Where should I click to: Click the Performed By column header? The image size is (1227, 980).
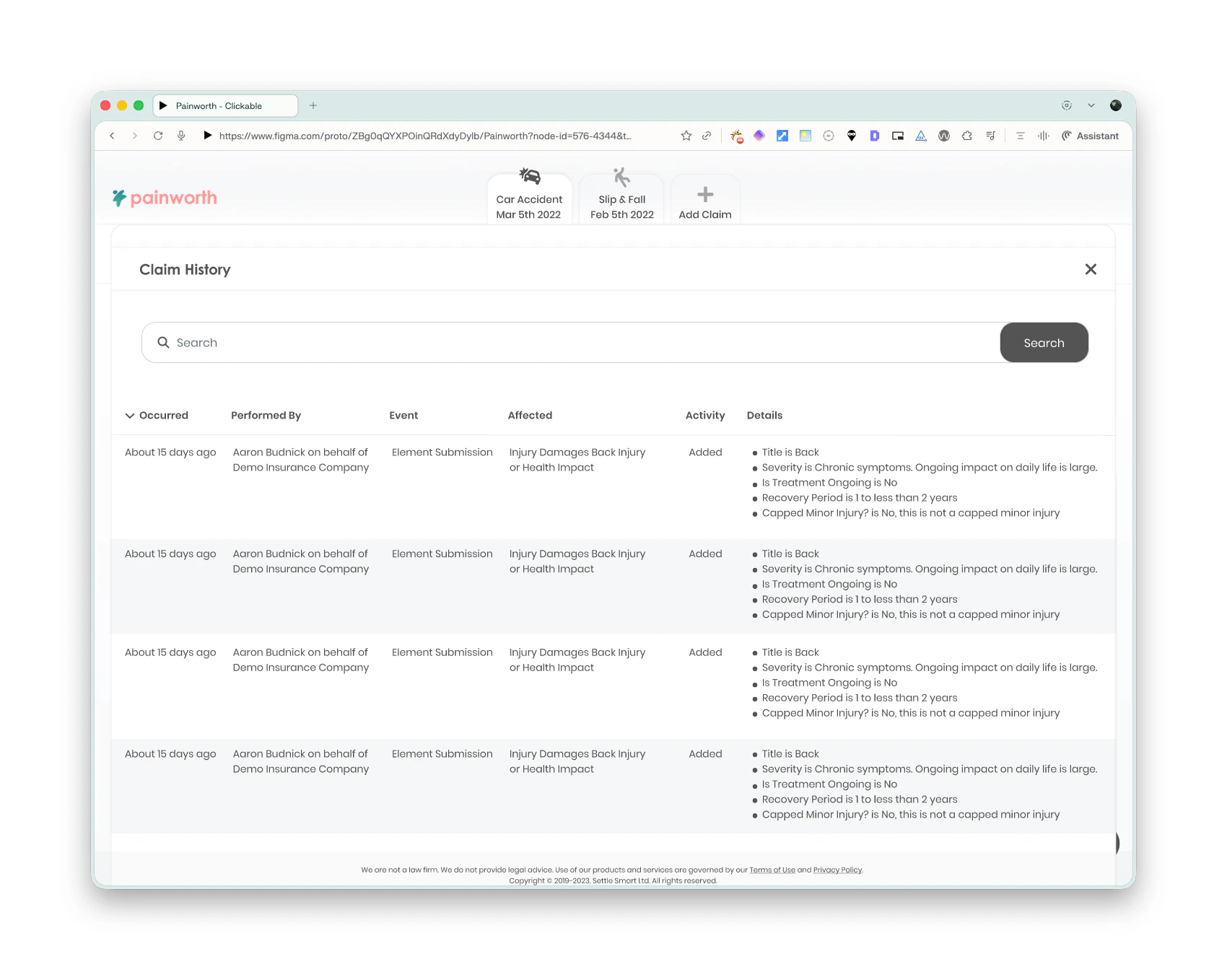[266, 416]
